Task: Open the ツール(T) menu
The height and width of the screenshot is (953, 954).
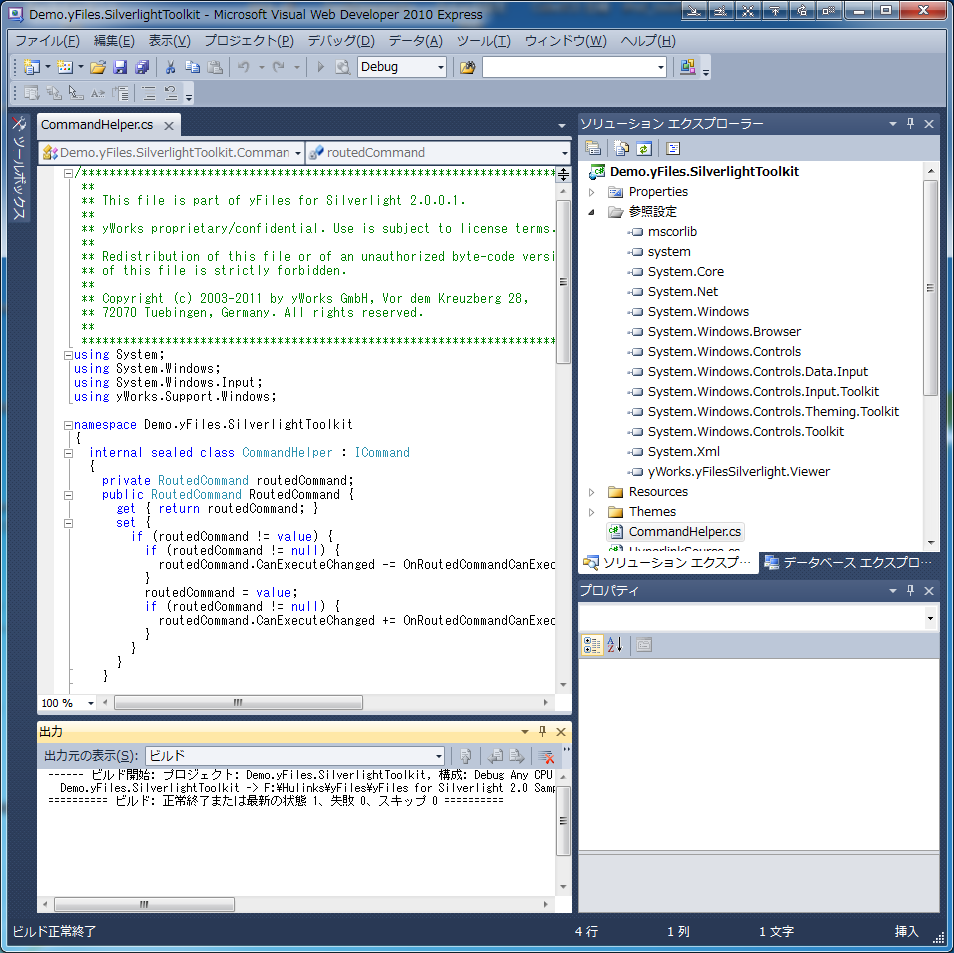Action: point(484,41)
